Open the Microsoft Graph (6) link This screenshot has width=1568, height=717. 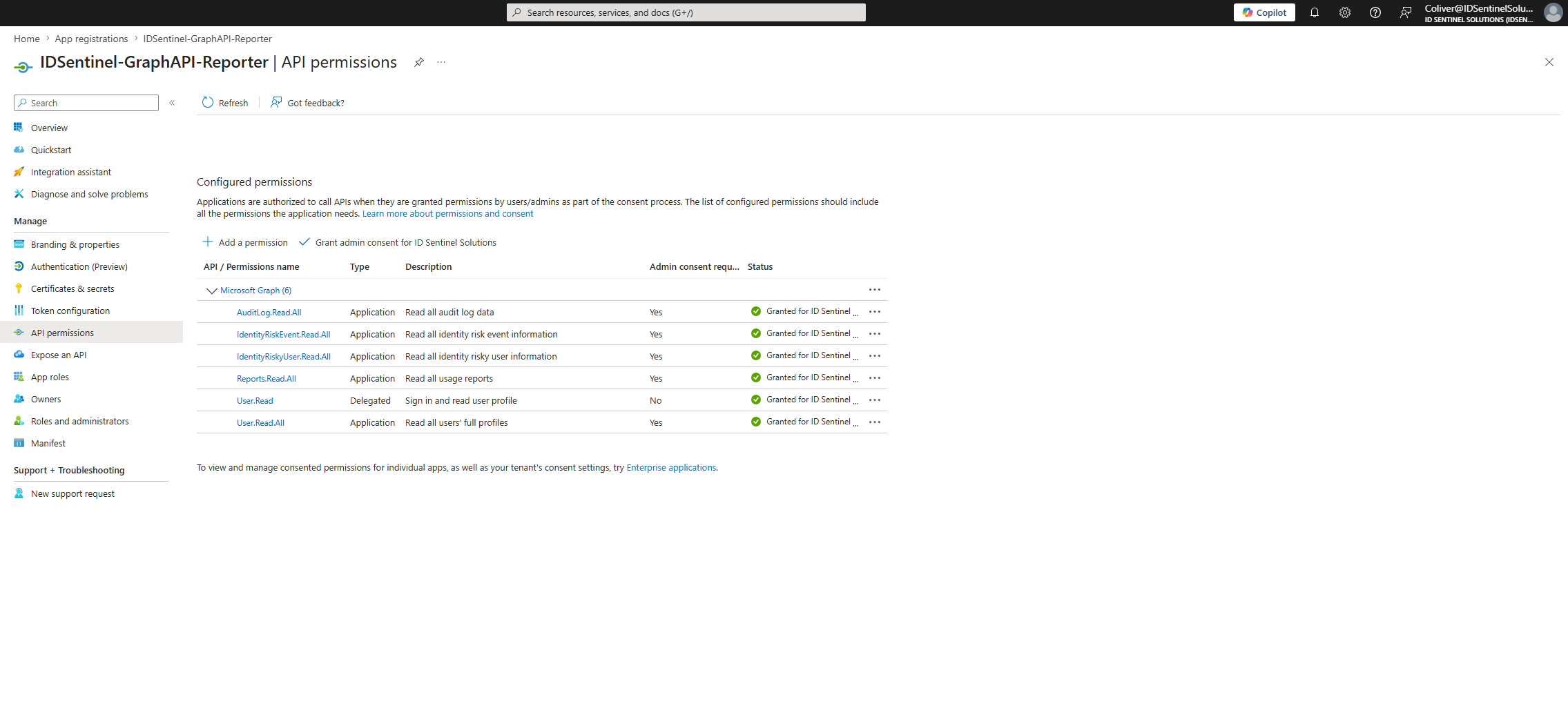tap(255, 291)
